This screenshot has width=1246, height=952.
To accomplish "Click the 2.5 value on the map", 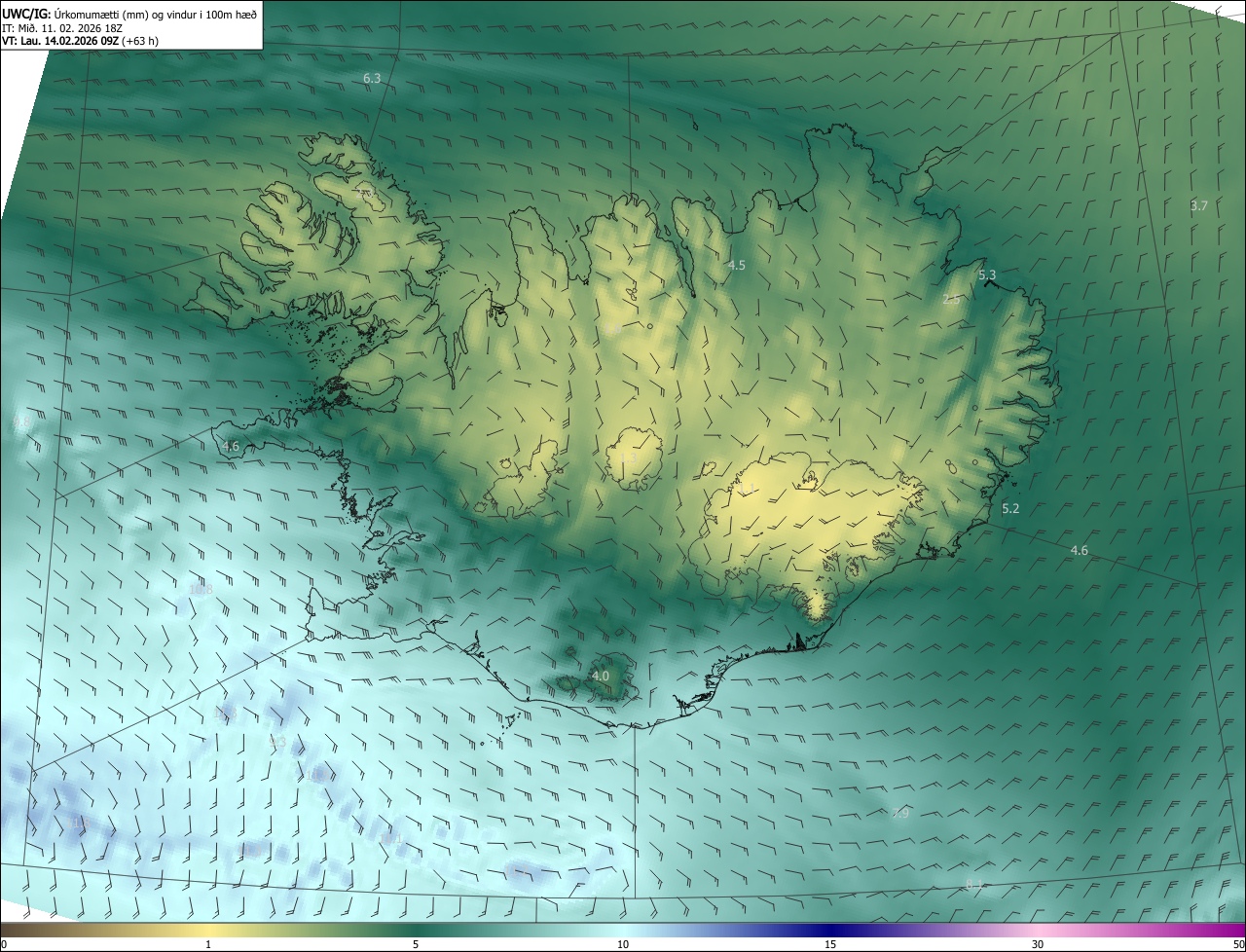I will tap(951, 300).
